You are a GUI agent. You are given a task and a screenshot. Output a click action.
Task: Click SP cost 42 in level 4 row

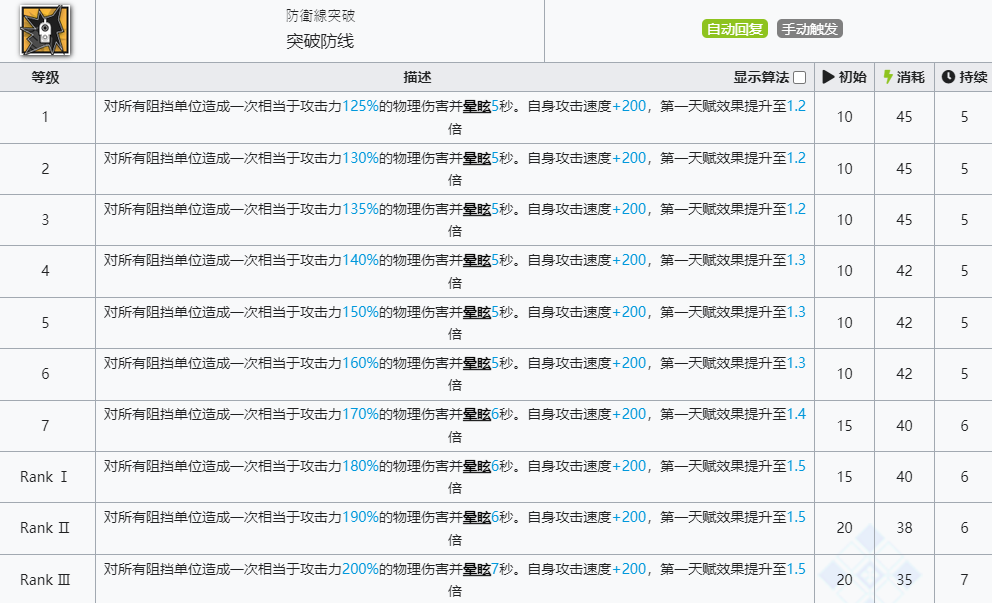[x=904, y=271]
